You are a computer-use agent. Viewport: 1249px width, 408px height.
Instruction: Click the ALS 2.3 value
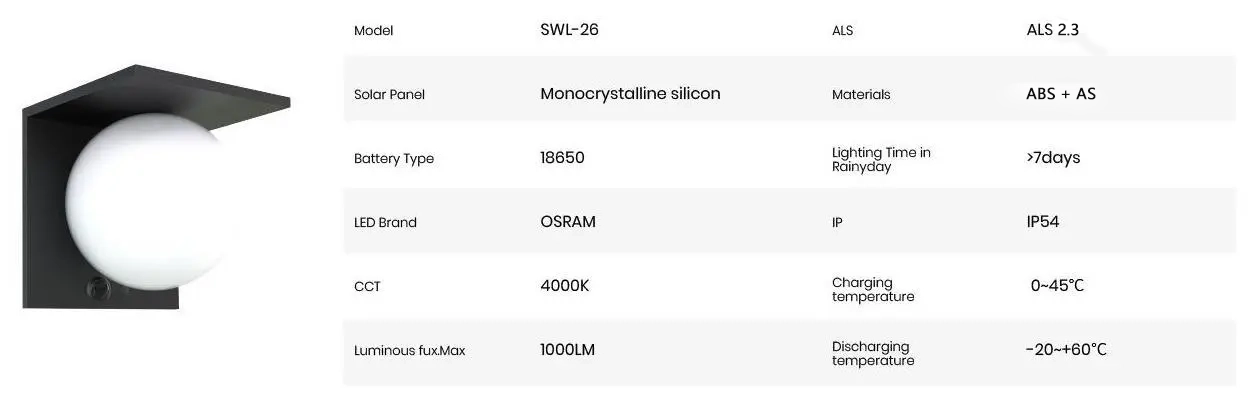tap(1053, 30)
